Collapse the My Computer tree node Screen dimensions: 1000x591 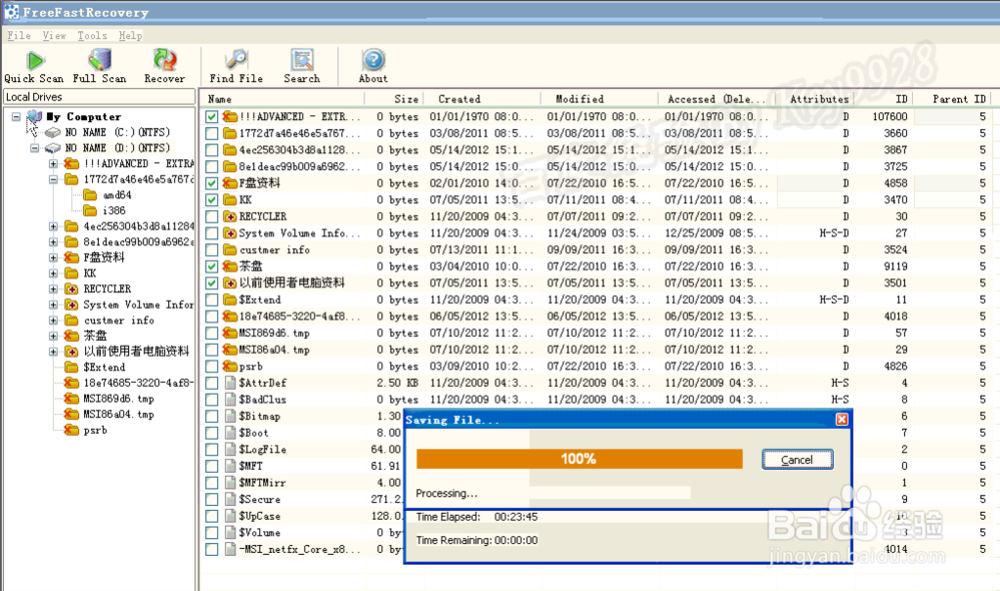tap(16, 117)
